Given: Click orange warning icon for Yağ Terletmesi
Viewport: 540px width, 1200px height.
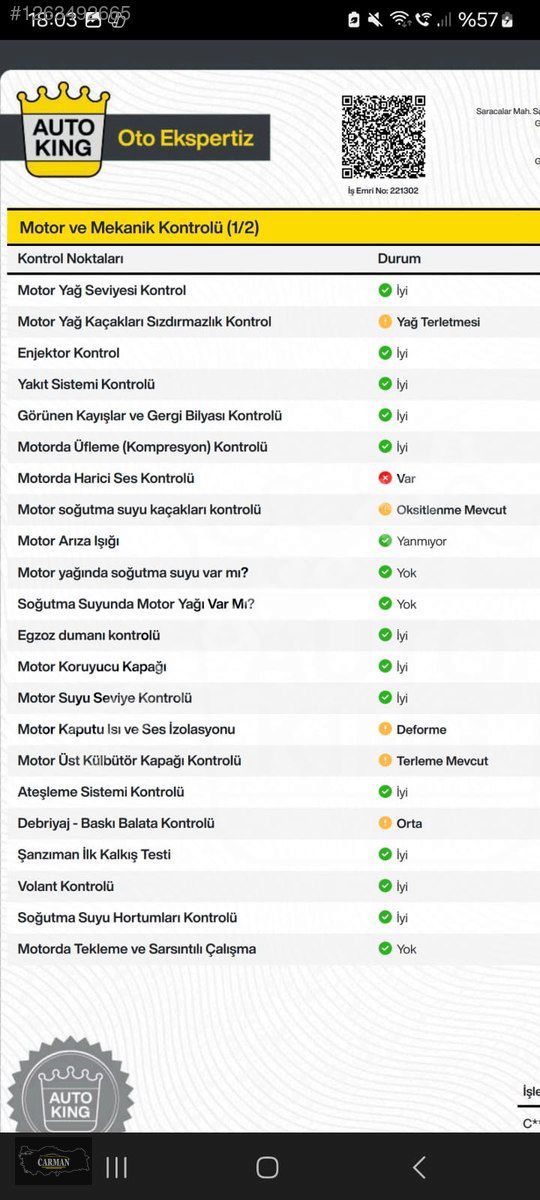Looking at the screenshot, I should (385, 322).
